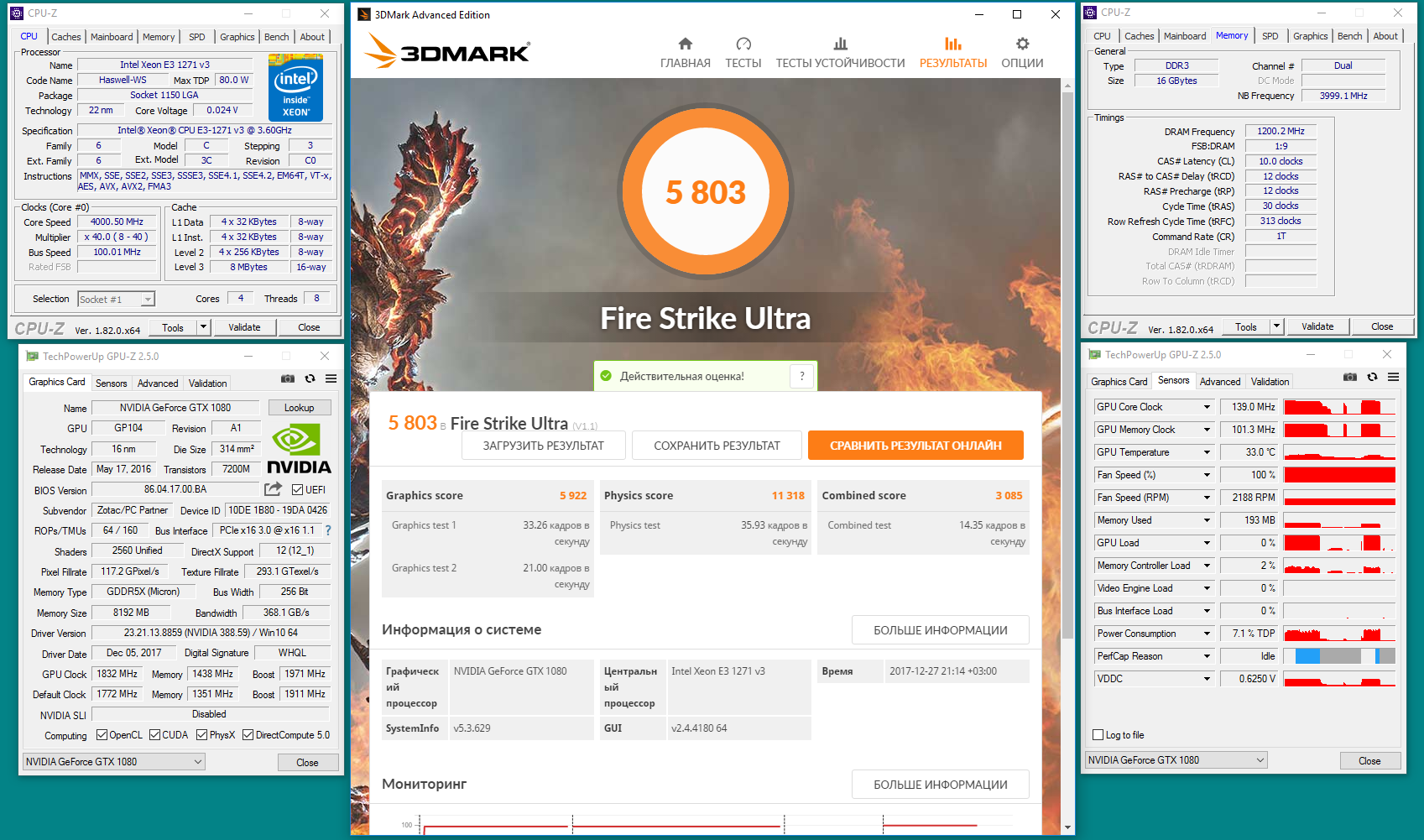Click the 3DMark title bar app icon

364,14
